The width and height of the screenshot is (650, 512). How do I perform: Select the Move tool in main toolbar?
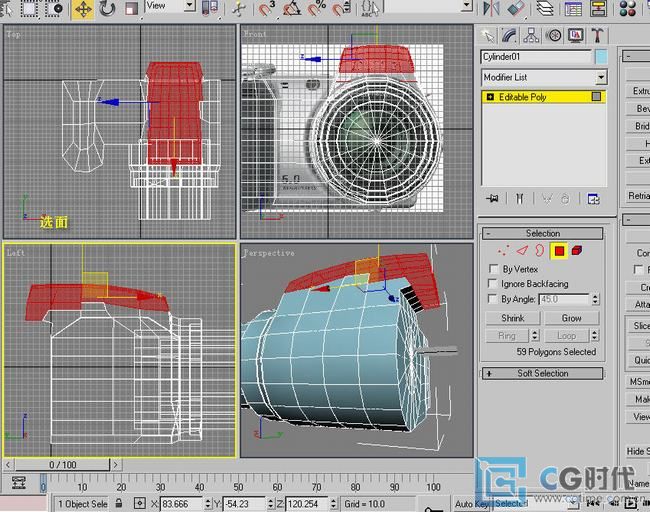point(83,9)
